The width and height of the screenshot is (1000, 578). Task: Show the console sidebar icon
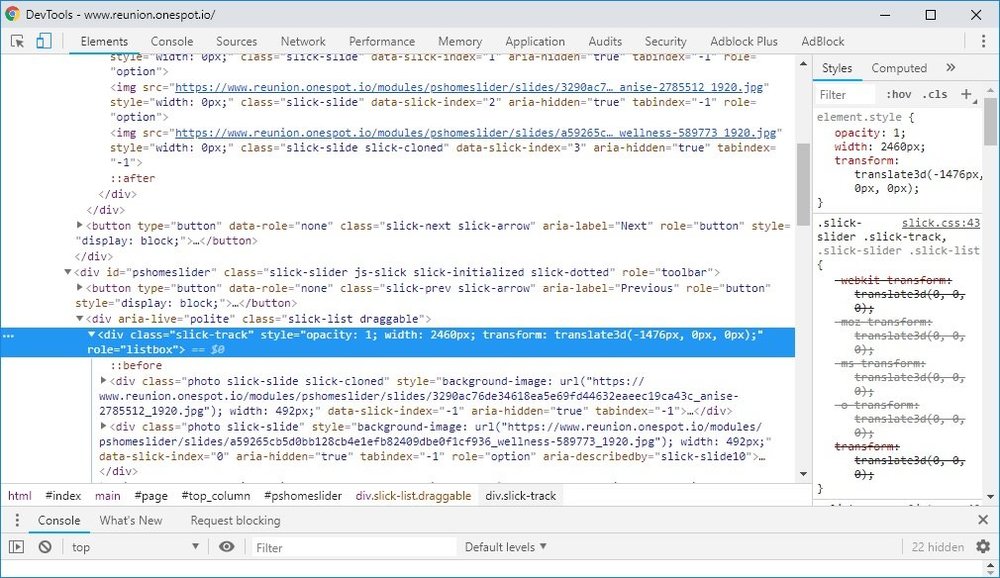click(x=16, y=547)
